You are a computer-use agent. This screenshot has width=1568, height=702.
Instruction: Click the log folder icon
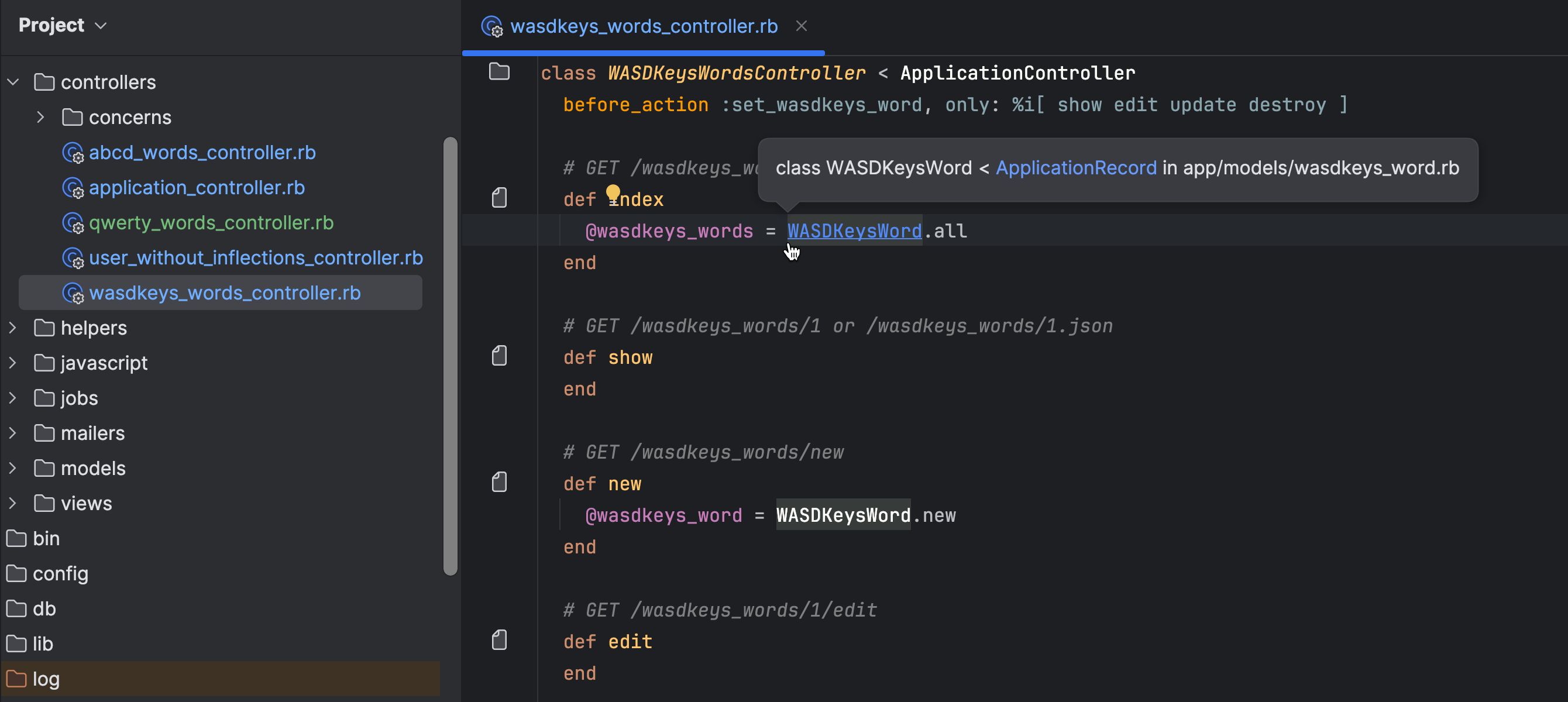tap(16, 678)
